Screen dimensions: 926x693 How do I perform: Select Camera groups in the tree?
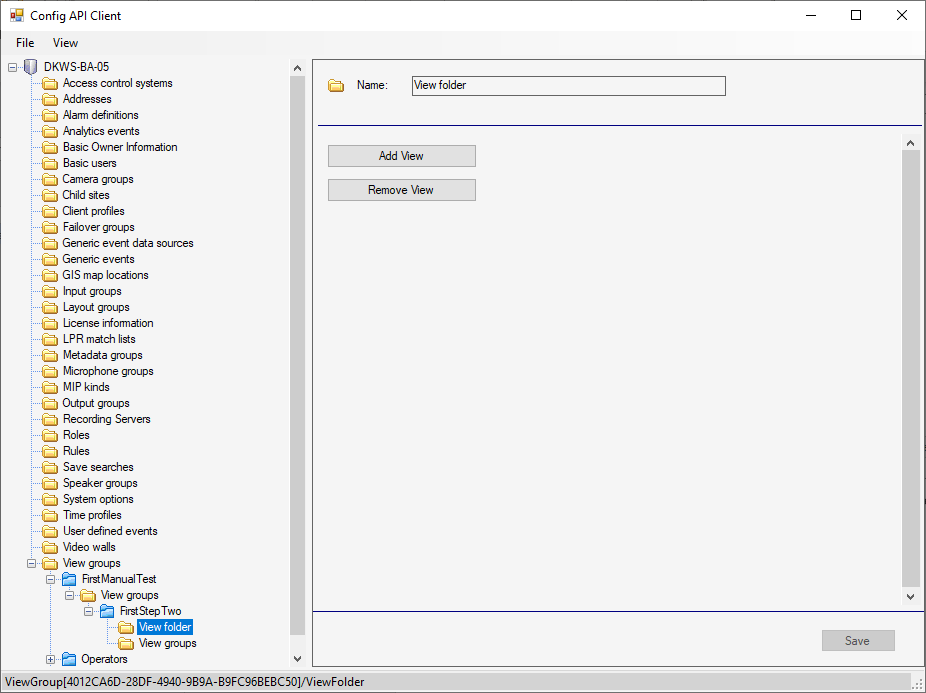tap(98, 179)
